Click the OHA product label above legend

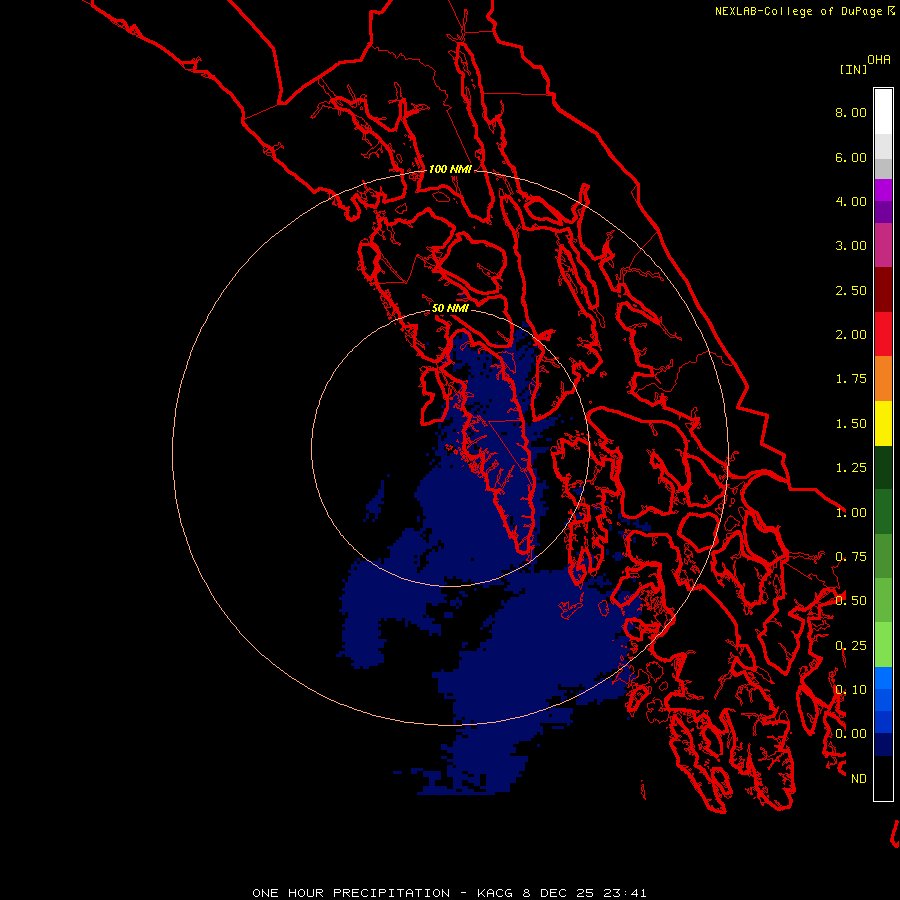click(879, 60)
